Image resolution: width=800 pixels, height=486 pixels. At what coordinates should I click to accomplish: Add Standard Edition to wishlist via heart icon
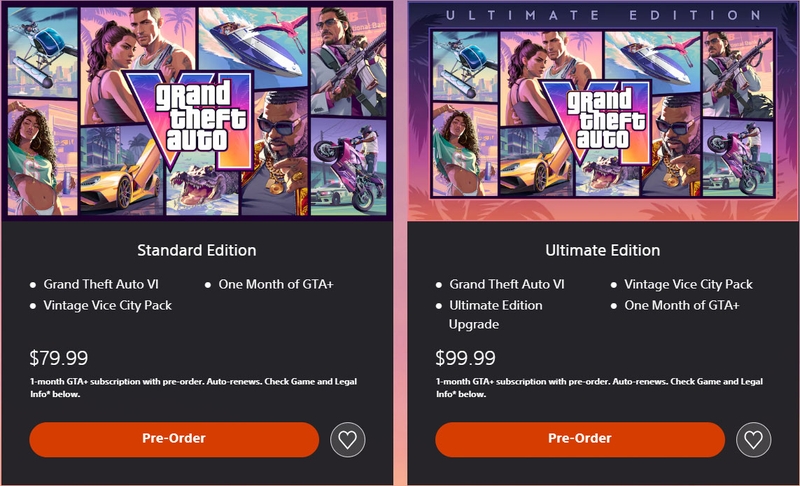click(347, 440)
